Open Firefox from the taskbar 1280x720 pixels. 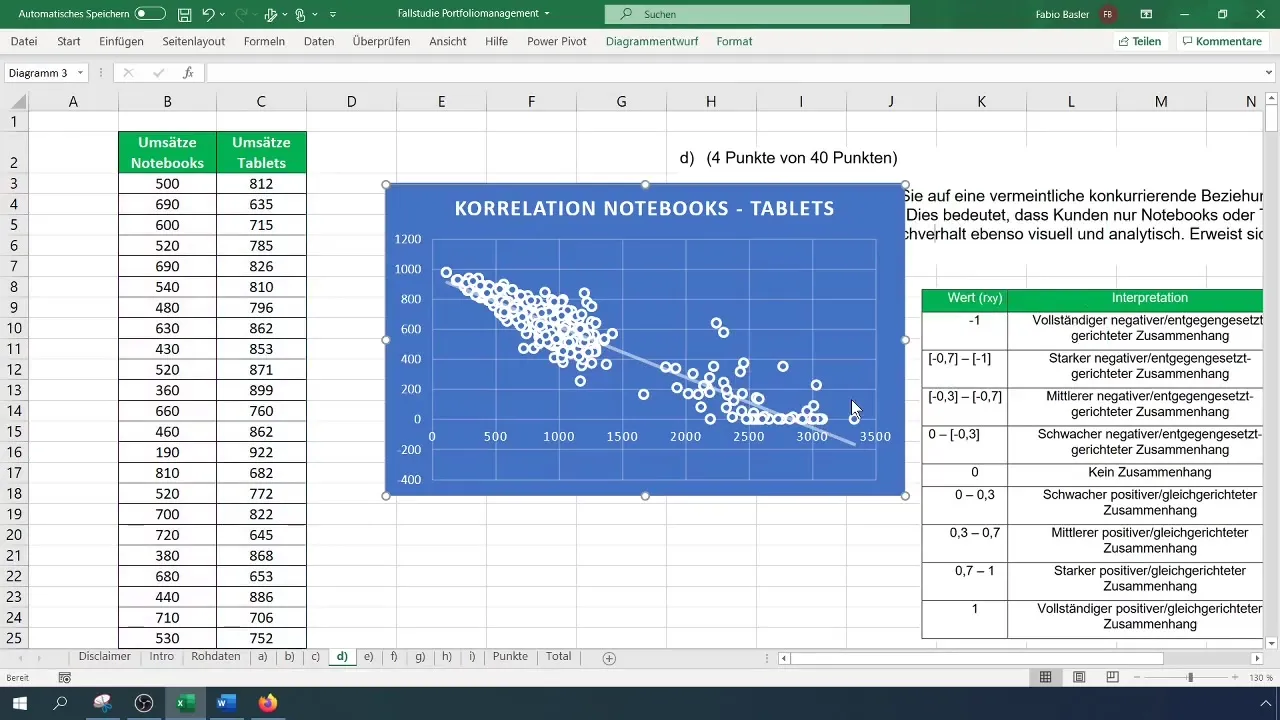coord(266,703)
